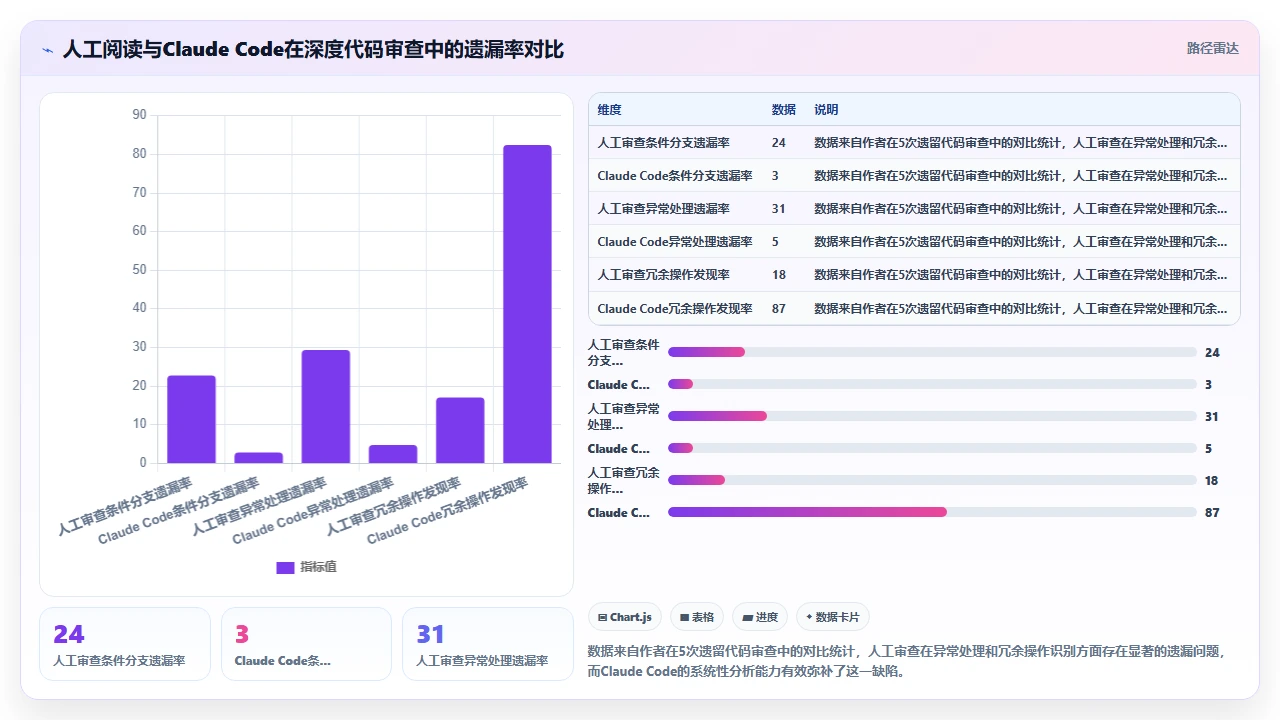Click the 说明 table column header
1280x720 pixels.
[x=826, y=110]
